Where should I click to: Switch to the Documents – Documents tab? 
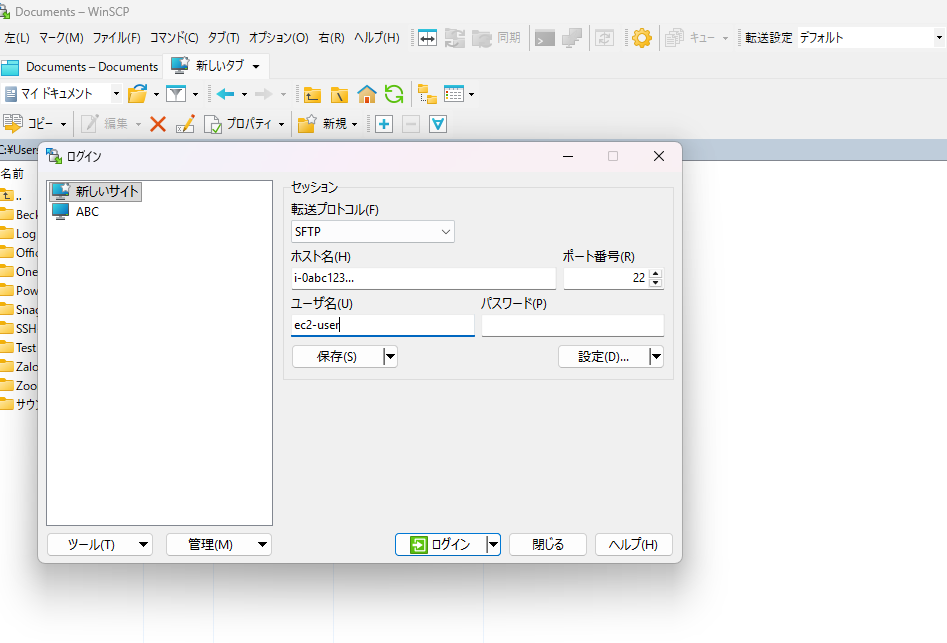(81, 67)
